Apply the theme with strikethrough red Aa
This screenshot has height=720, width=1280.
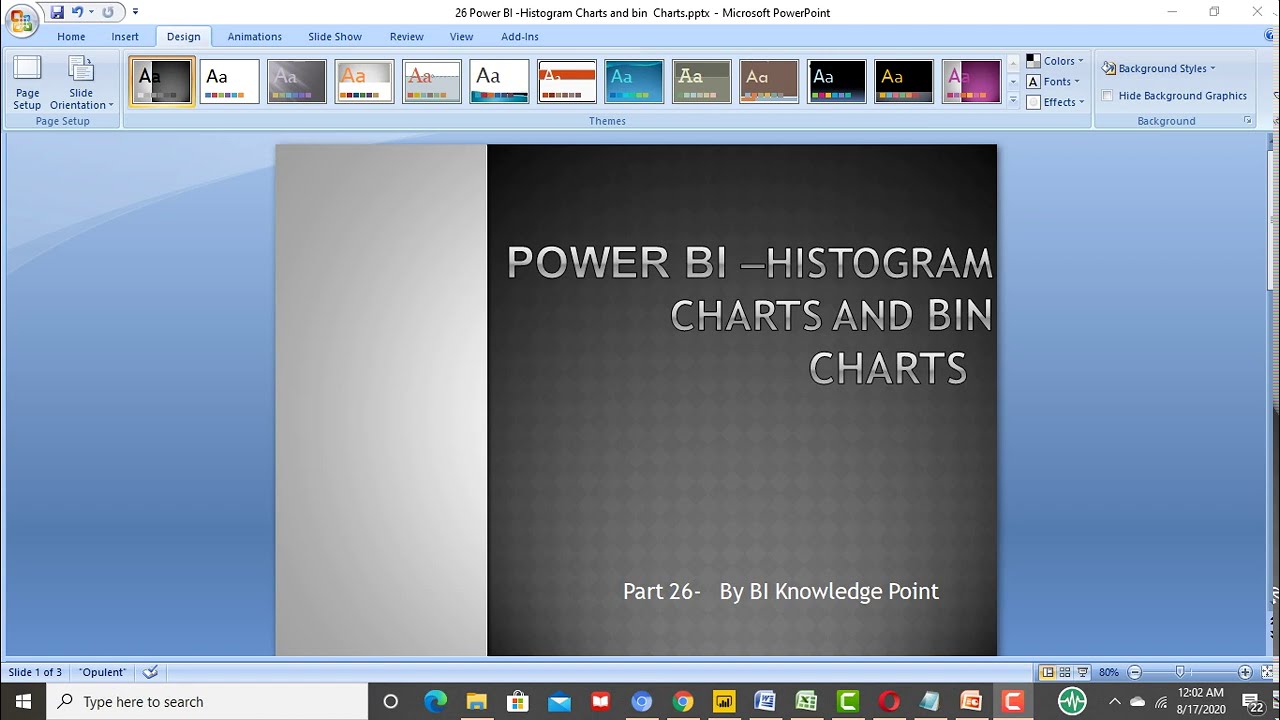[x=432, y=81]
